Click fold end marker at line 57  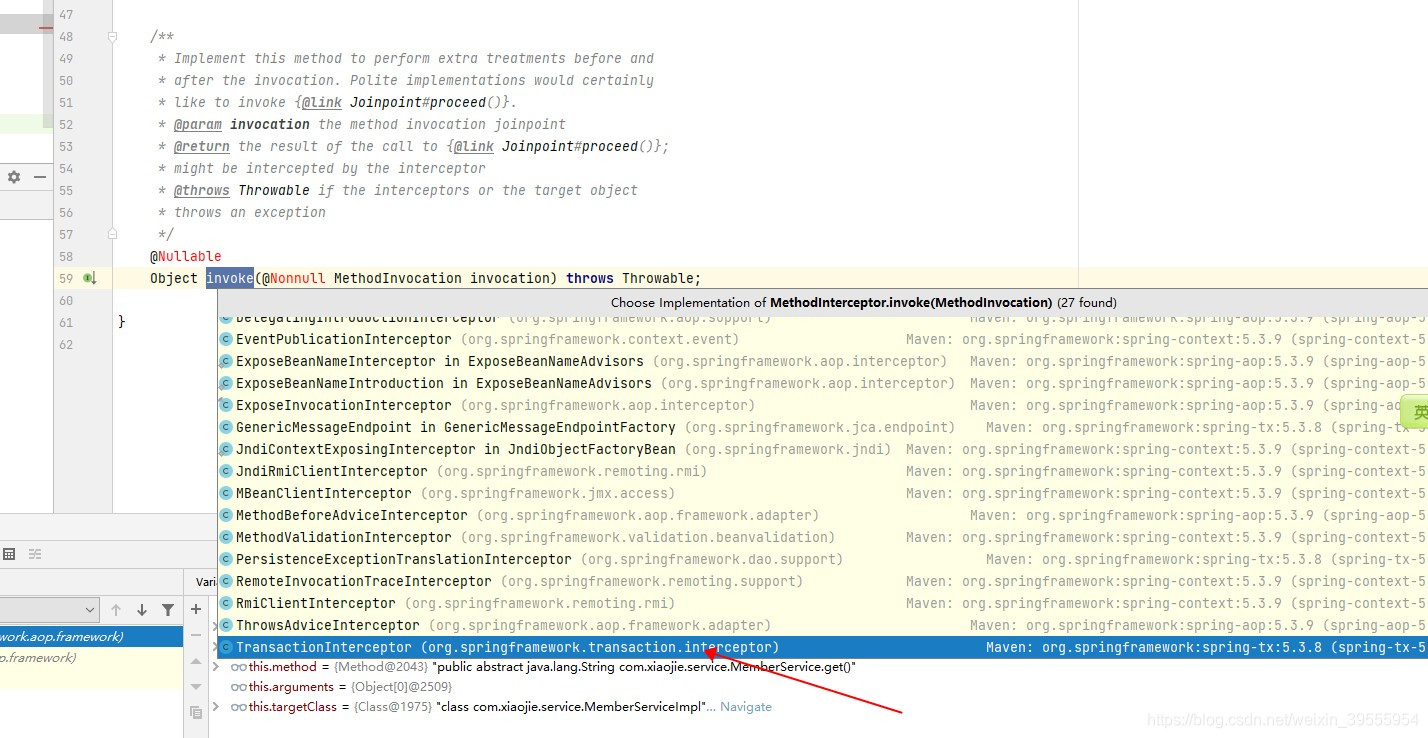click(x=113, y=234)
